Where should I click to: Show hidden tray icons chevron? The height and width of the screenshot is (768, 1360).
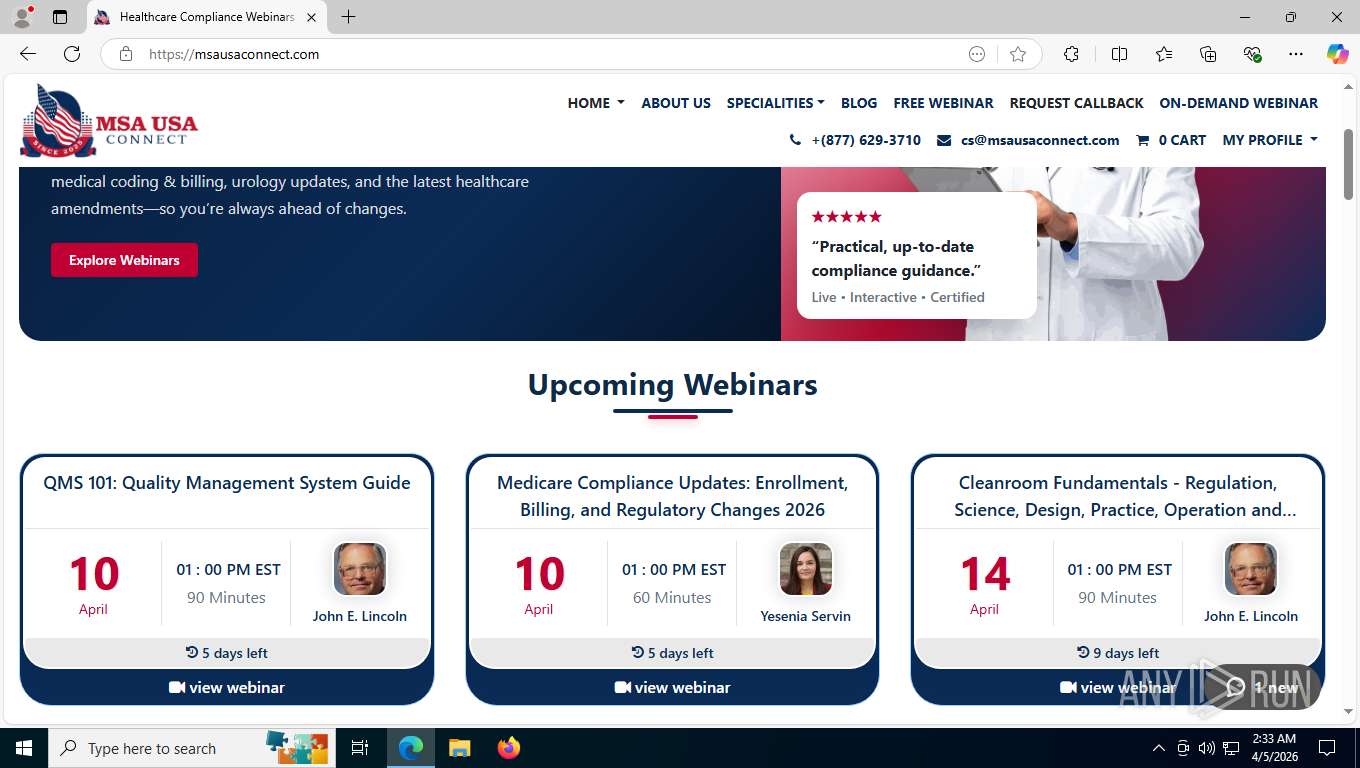pyautogui.click(x=1159, y=748)
